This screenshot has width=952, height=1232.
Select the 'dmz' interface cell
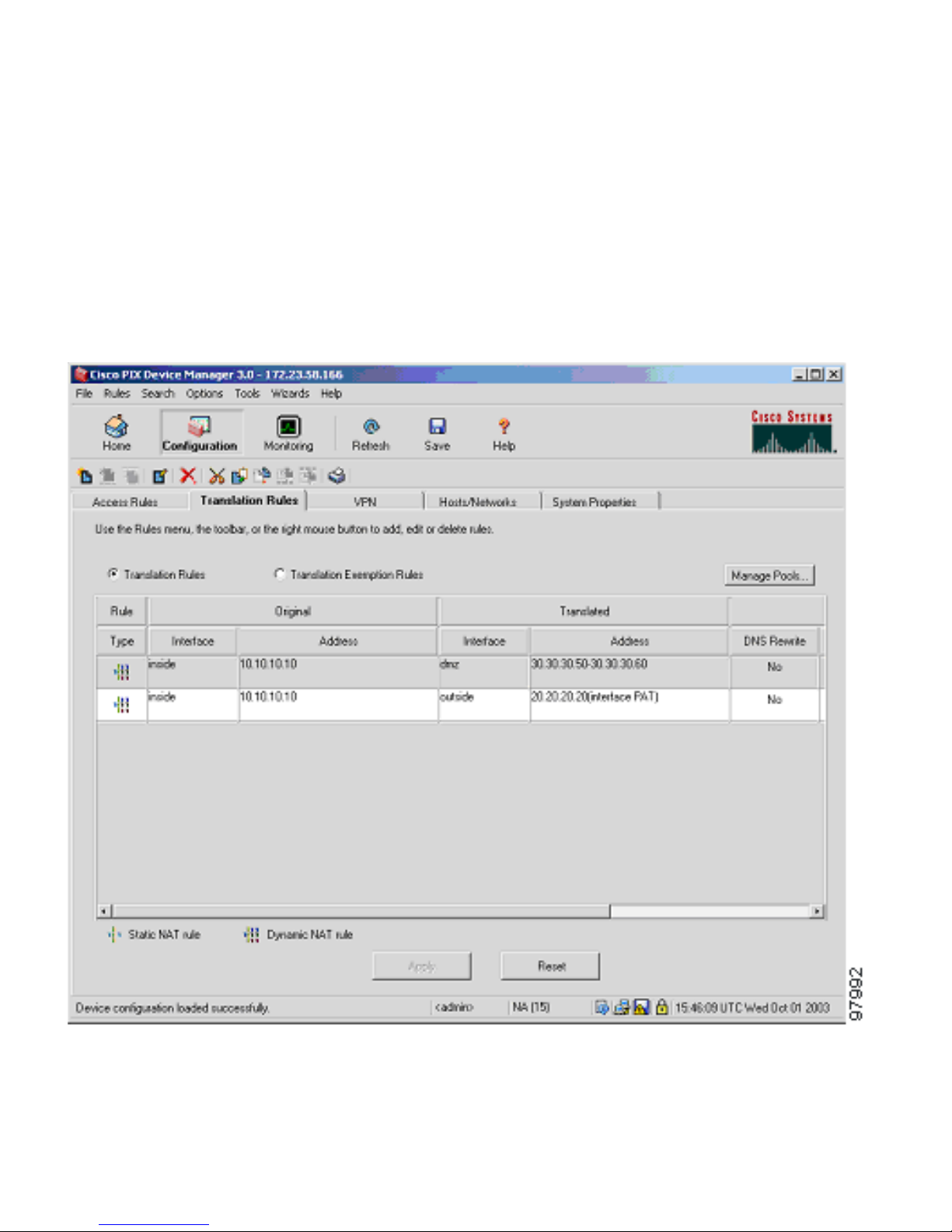[x=484, y=672]
